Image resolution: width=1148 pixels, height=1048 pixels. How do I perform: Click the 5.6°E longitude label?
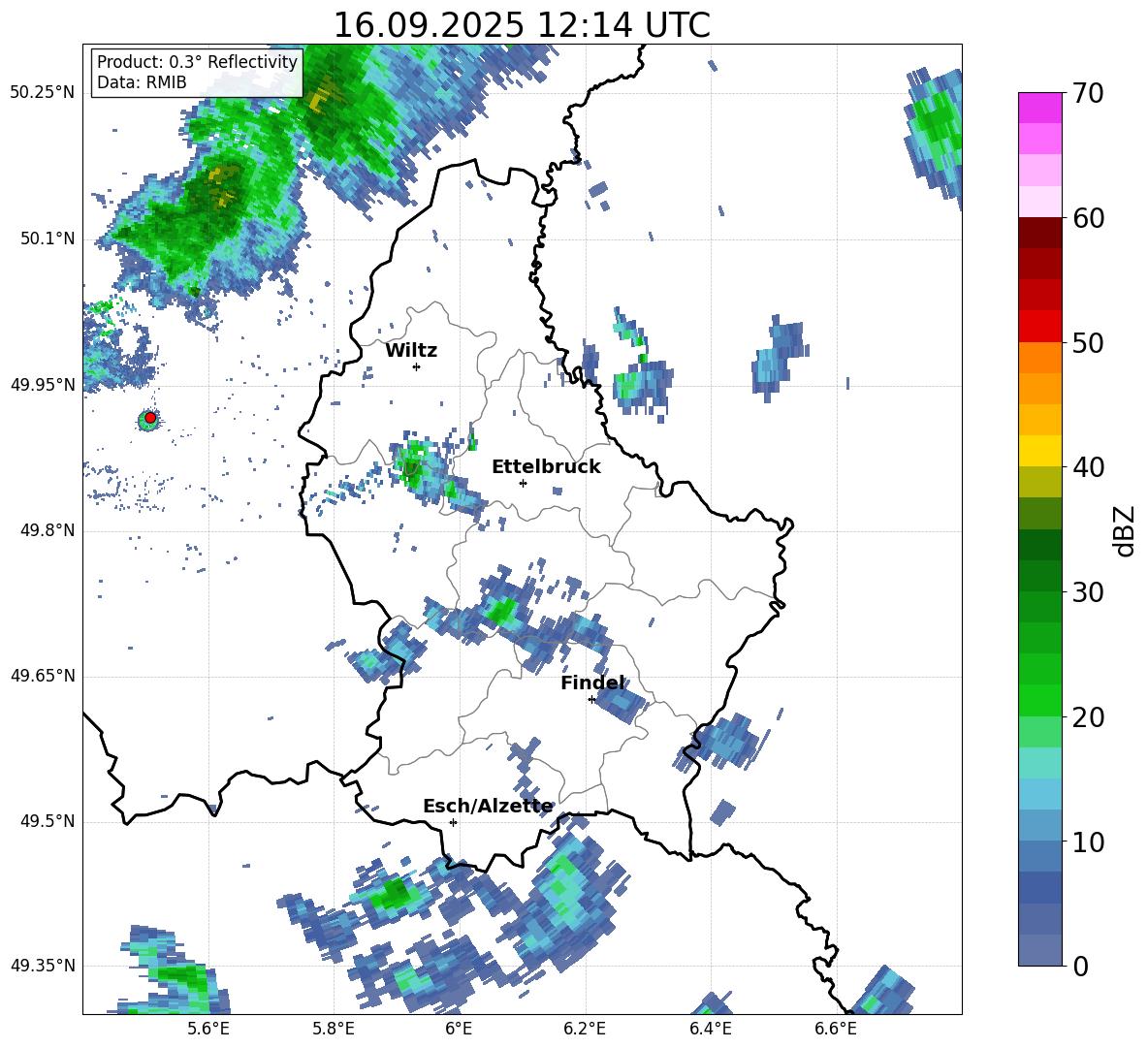coord(208,1029)
